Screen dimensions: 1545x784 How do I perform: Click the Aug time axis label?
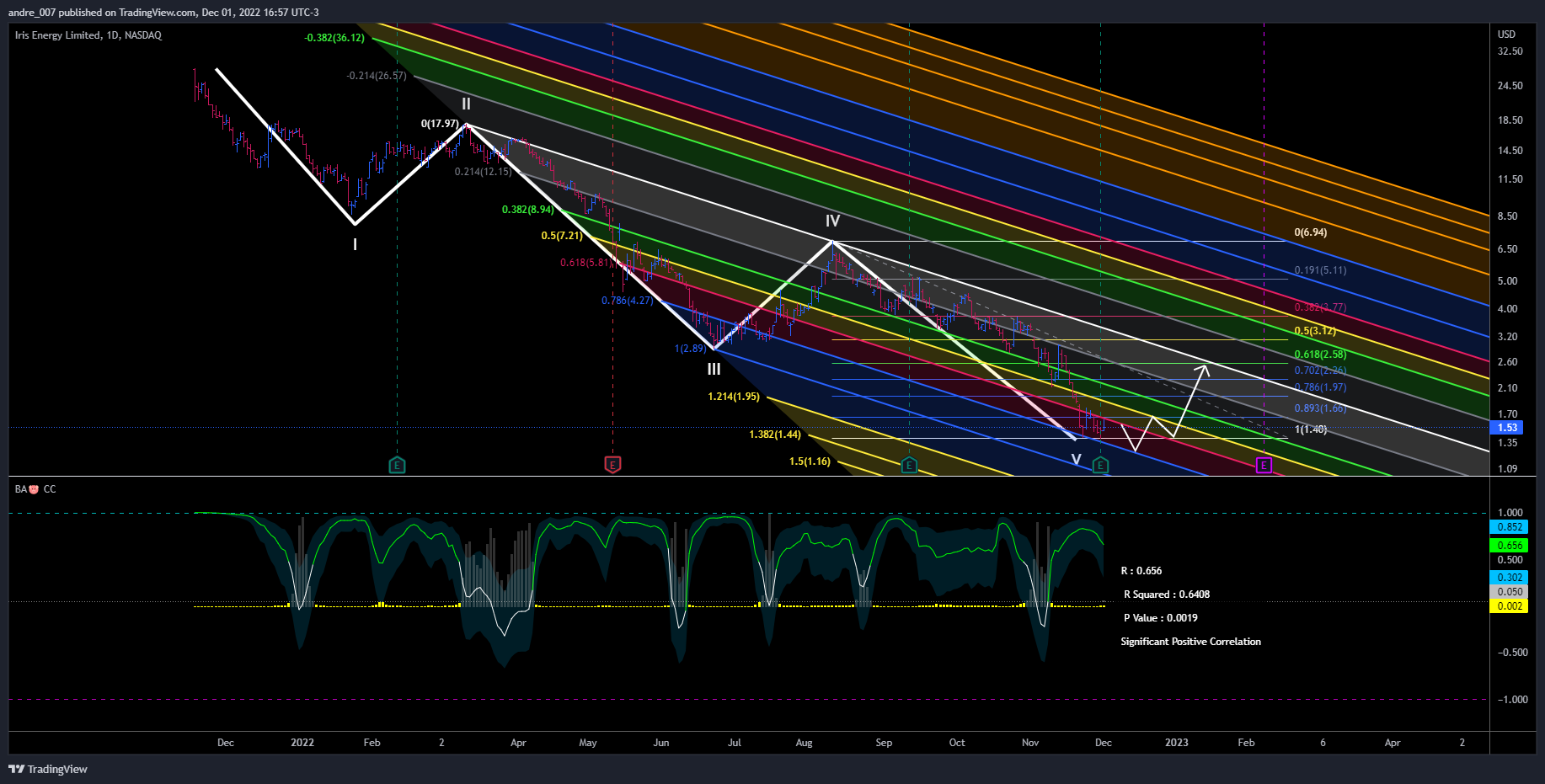(x=805, y=743)
